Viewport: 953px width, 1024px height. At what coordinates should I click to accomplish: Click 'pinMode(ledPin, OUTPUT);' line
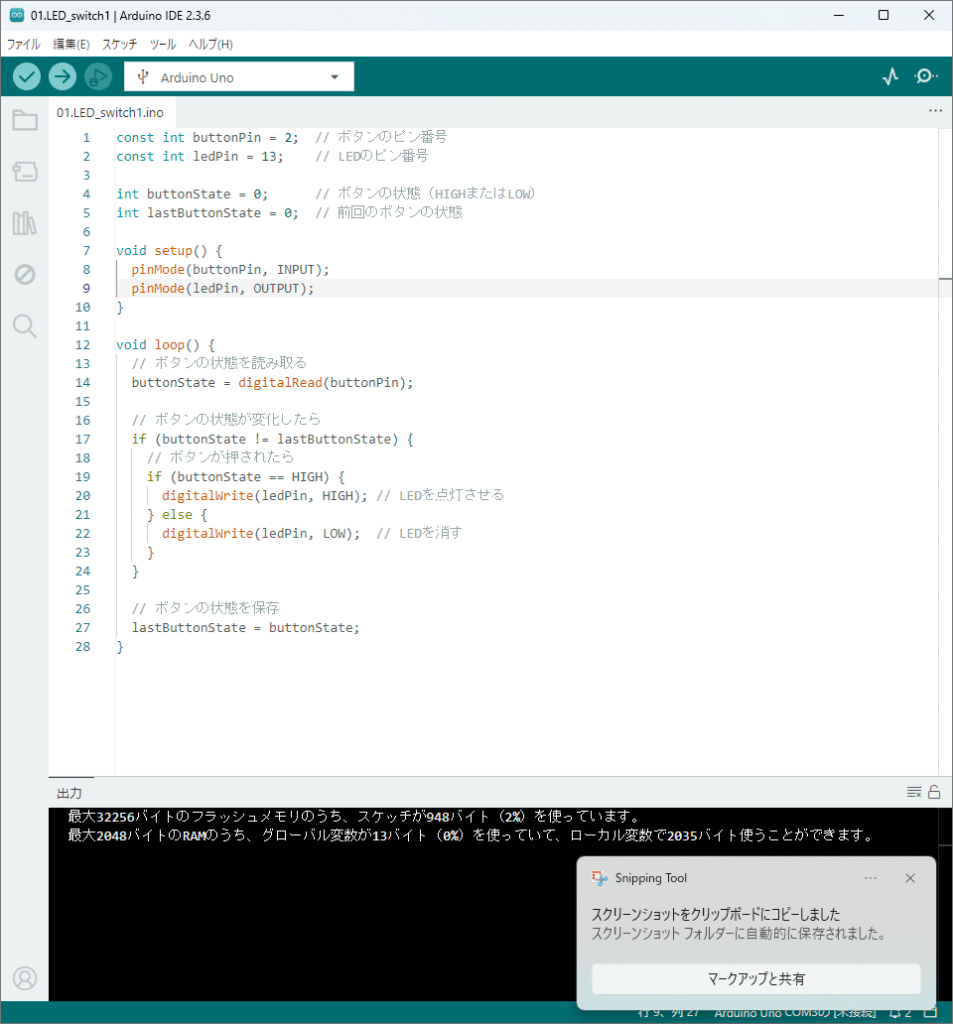pos(223,289)
